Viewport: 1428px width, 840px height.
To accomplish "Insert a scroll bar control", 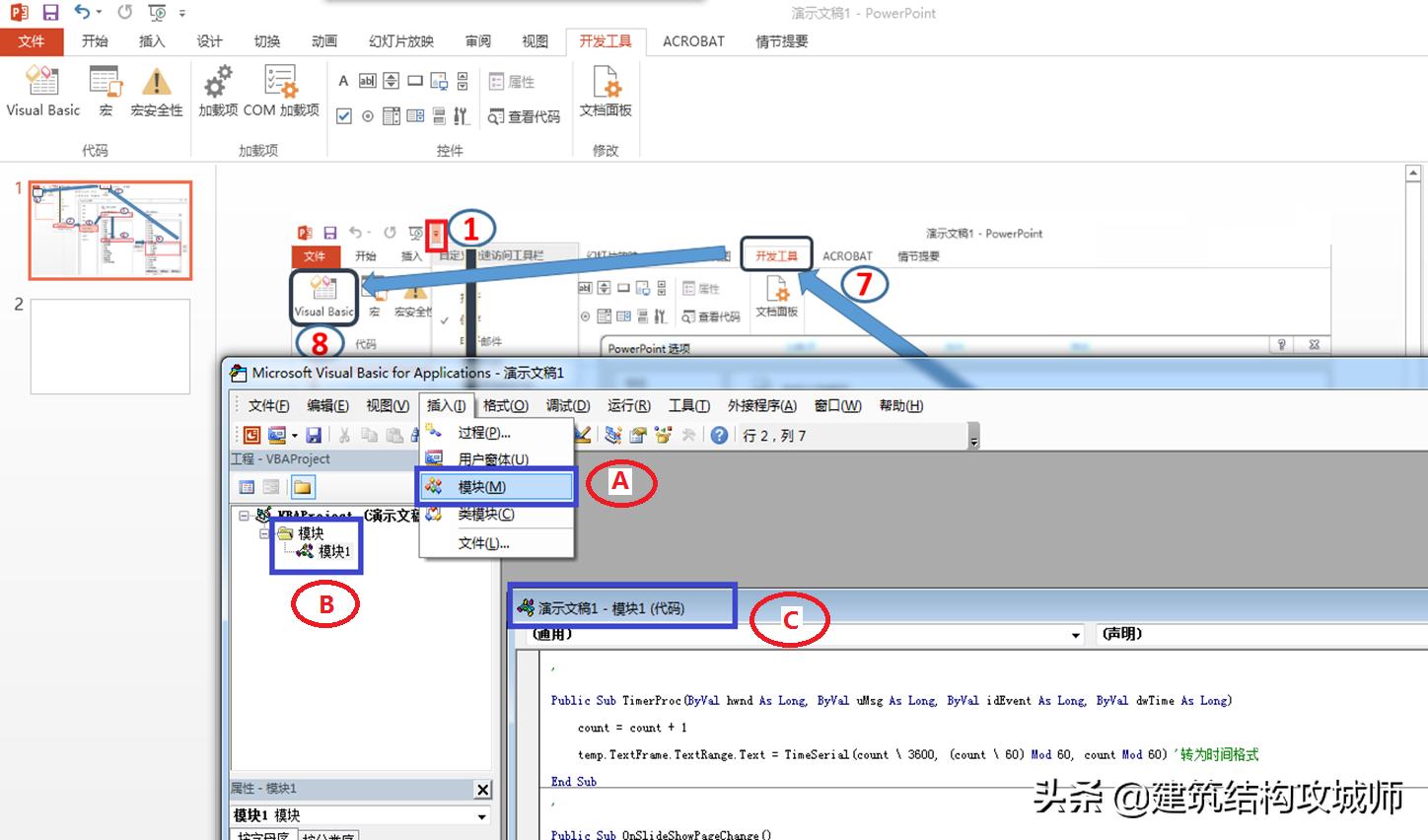I will tap(462, 81).
